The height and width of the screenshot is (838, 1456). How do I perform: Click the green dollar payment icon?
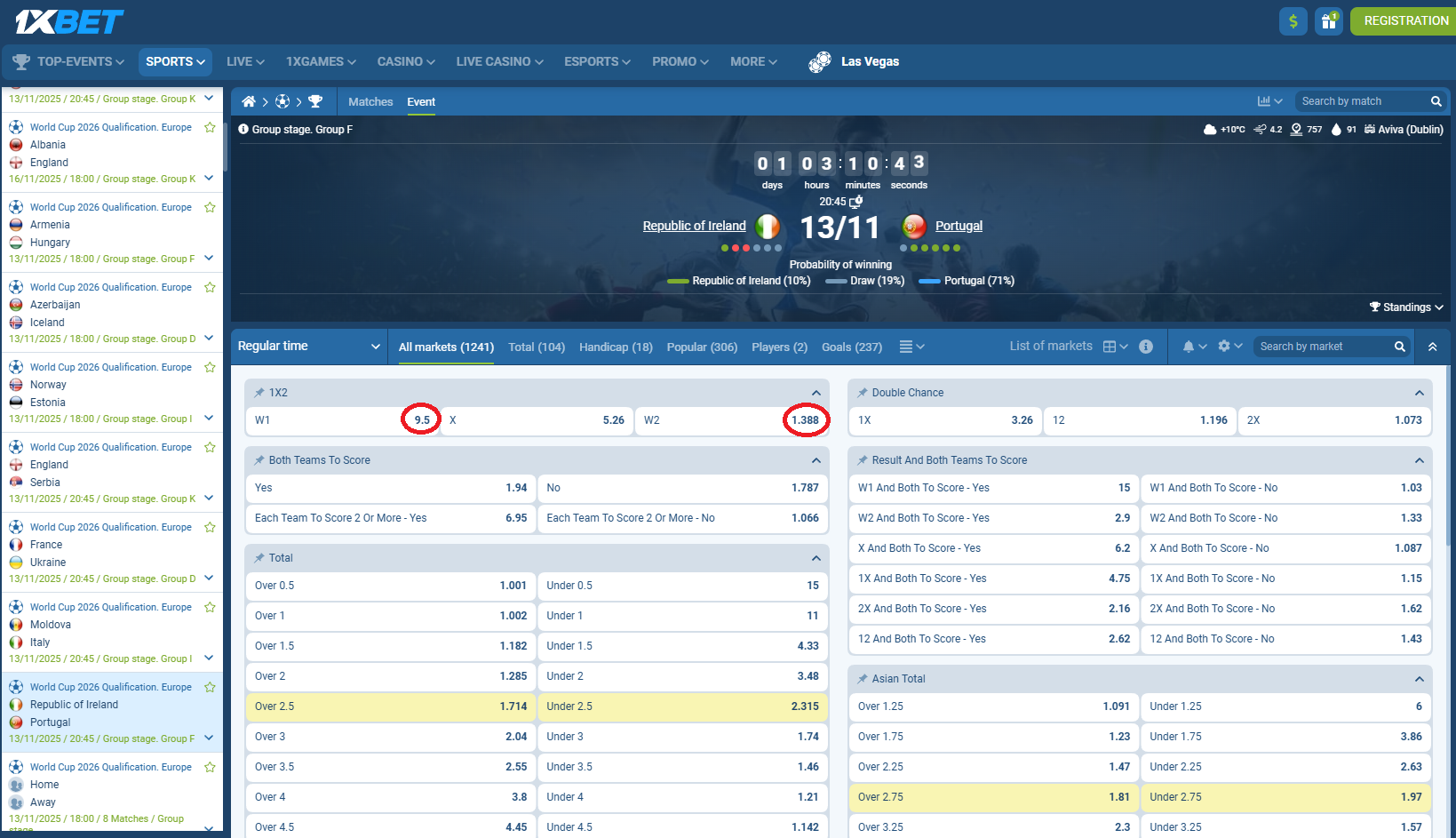pyautogui.click(x=1293, y=20)
